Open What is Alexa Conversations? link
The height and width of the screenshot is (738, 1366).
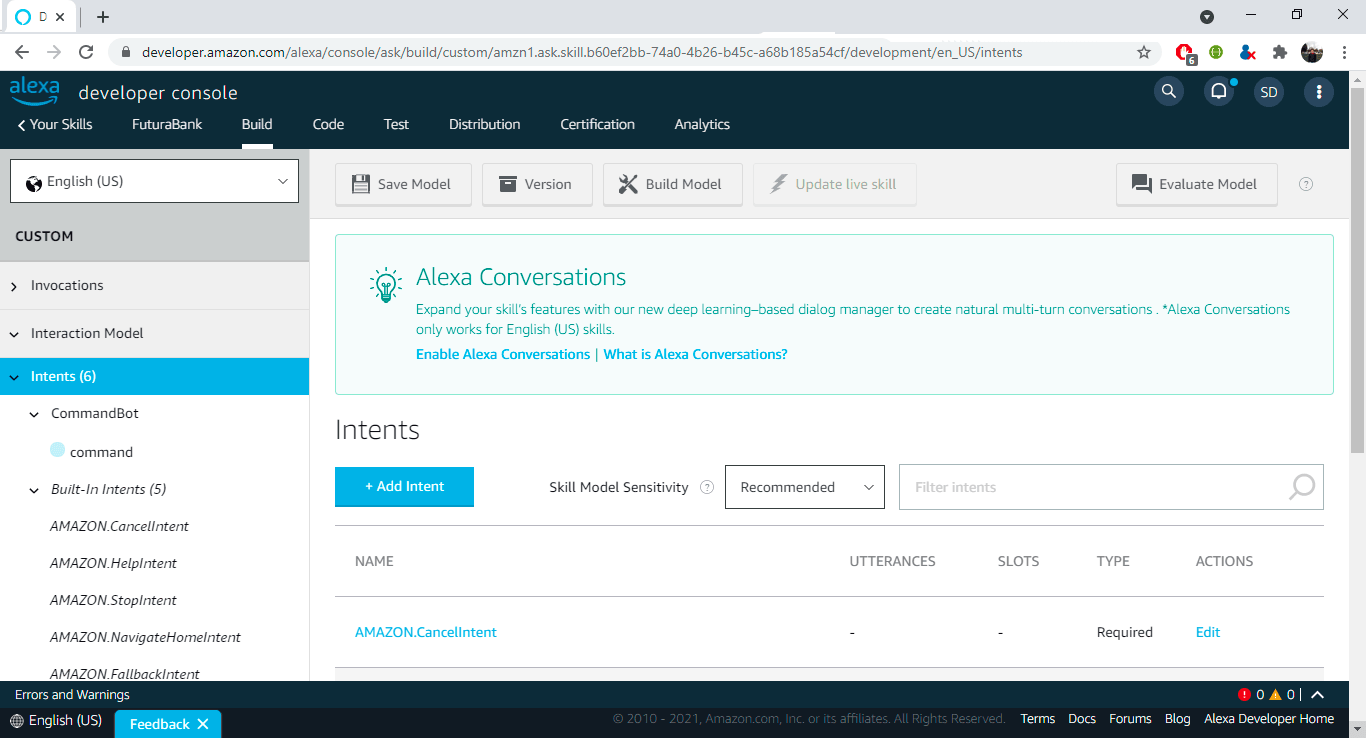(696, 354)
